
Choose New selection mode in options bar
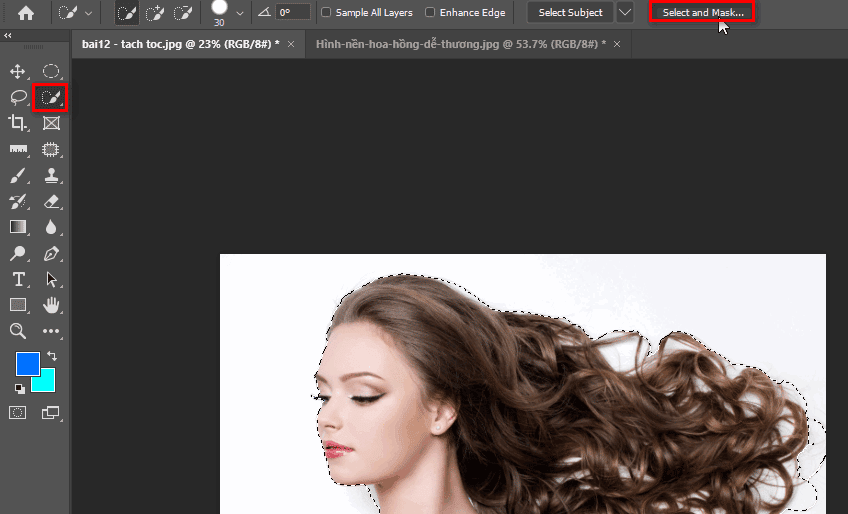click(127, 12)
